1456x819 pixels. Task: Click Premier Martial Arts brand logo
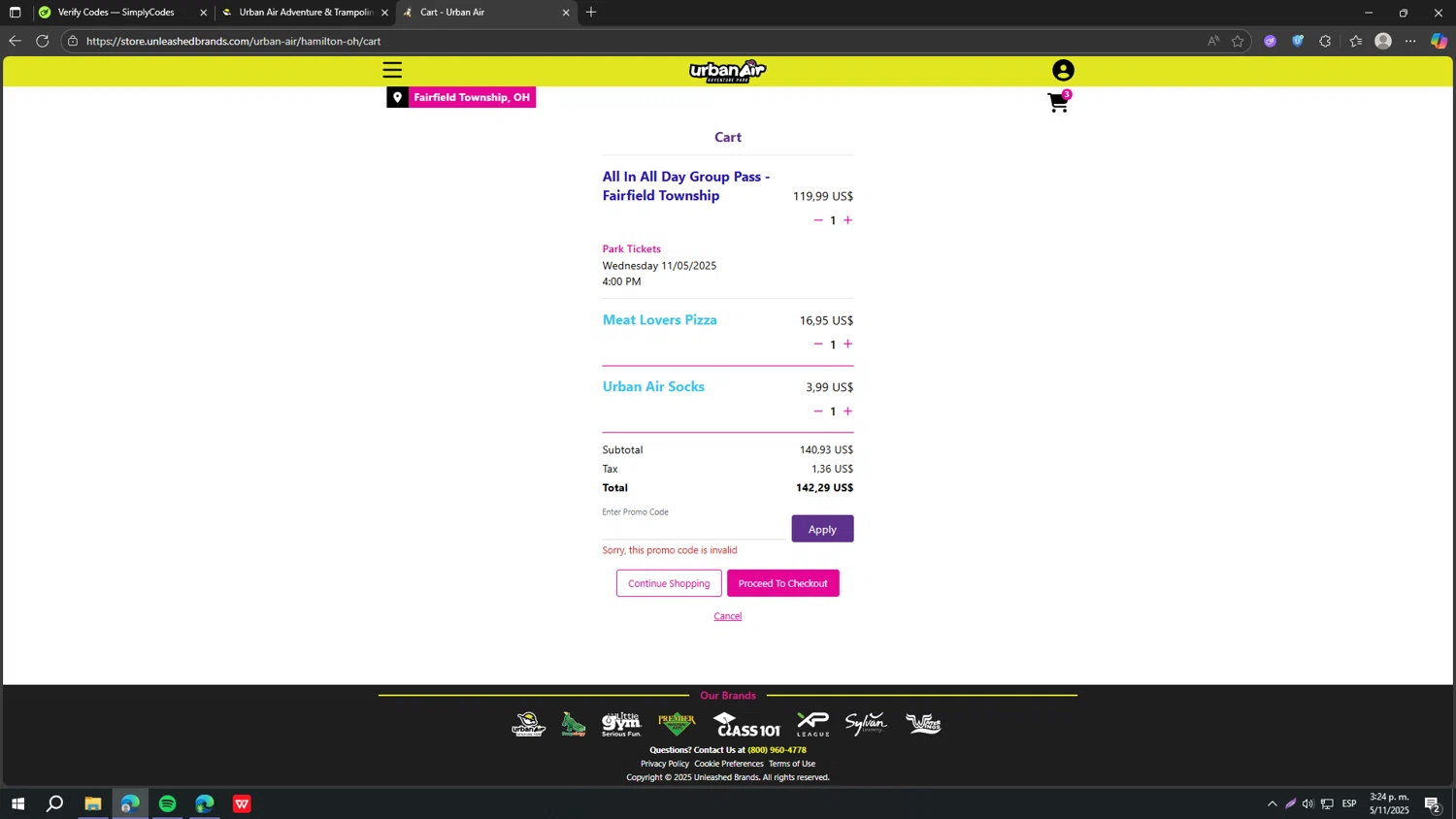677,724
